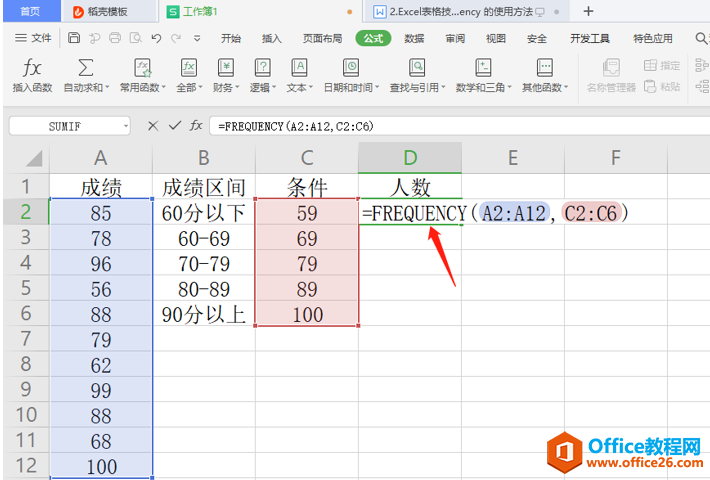Open the 文件 menu
This screenshot has width=710, height=480.
33,38
